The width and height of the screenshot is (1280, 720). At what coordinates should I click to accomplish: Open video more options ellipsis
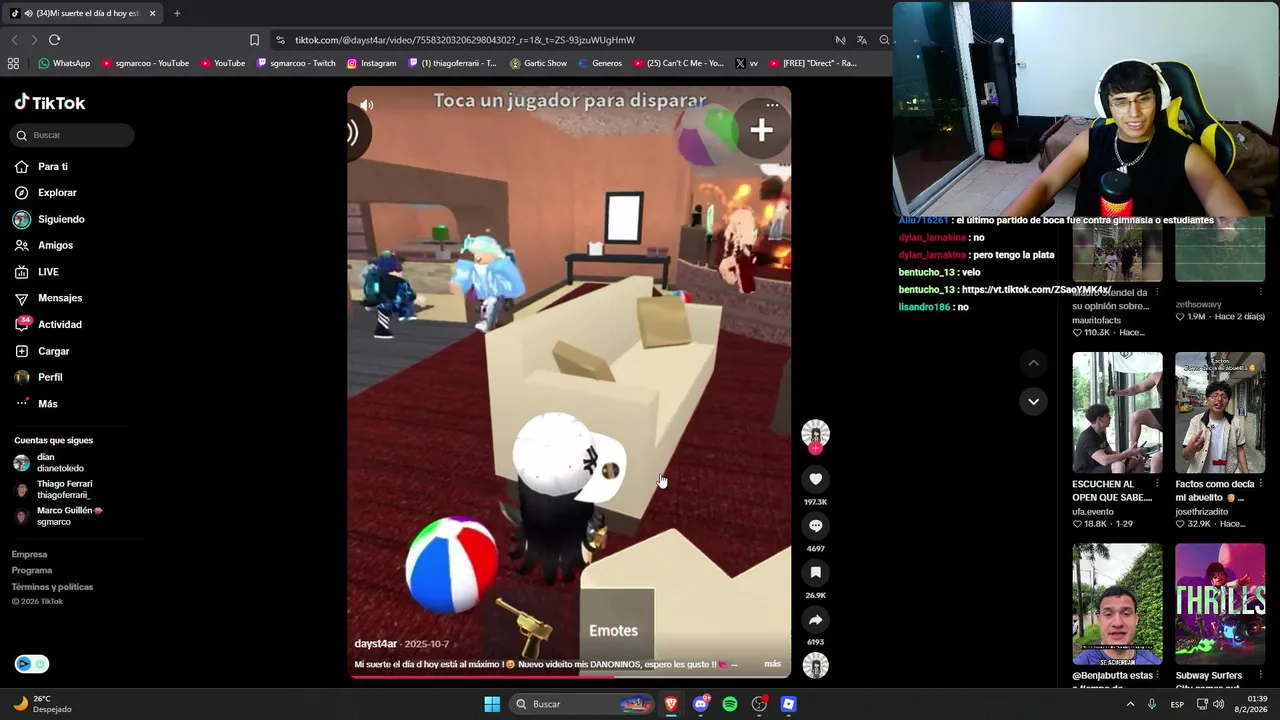(772, 105)
